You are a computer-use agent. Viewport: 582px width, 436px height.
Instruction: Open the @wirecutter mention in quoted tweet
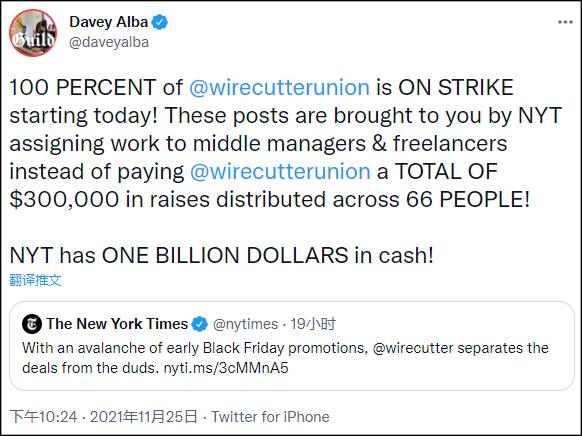point(413,348)
